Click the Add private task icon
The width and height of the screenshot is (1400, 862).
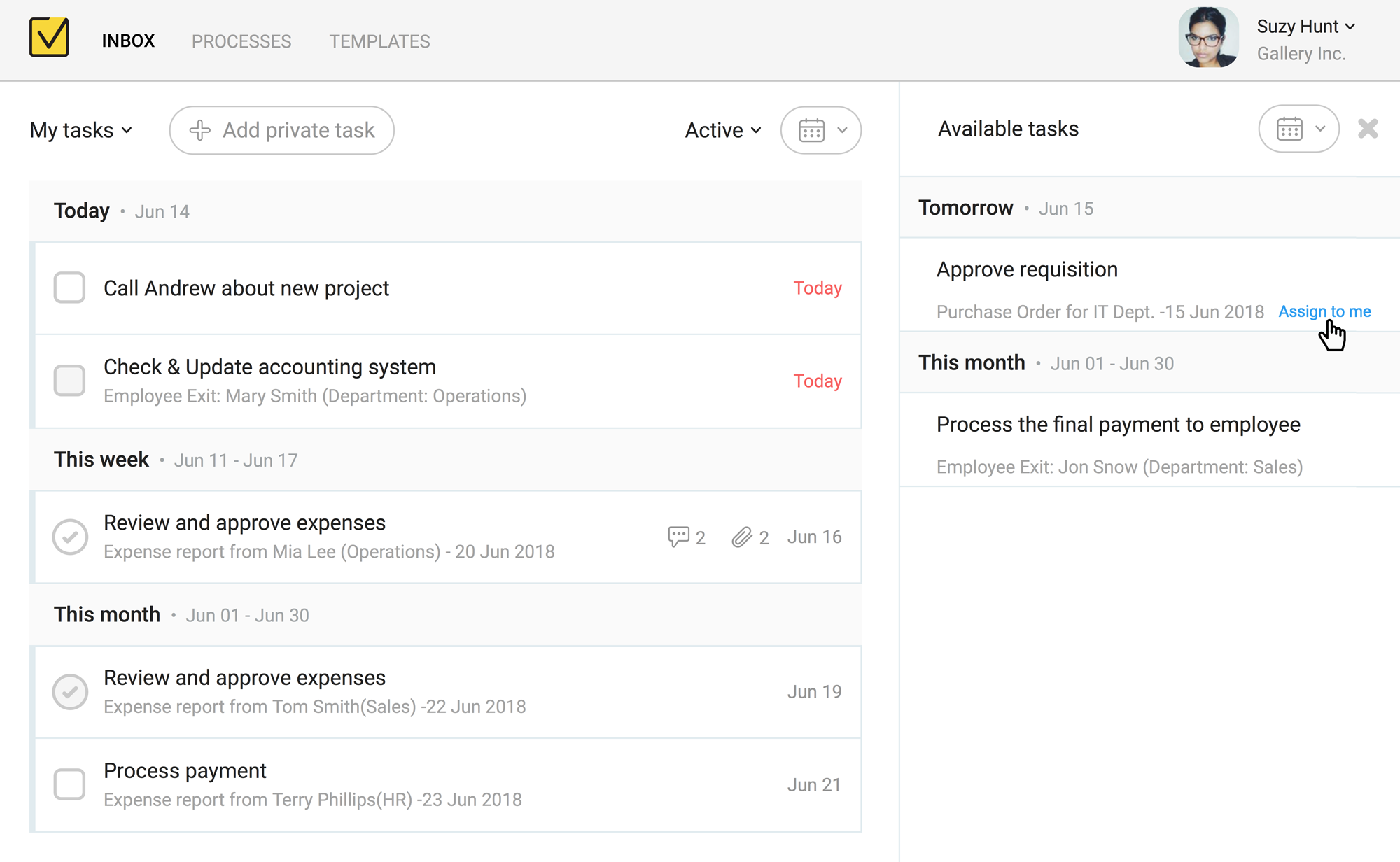point(198,130)
